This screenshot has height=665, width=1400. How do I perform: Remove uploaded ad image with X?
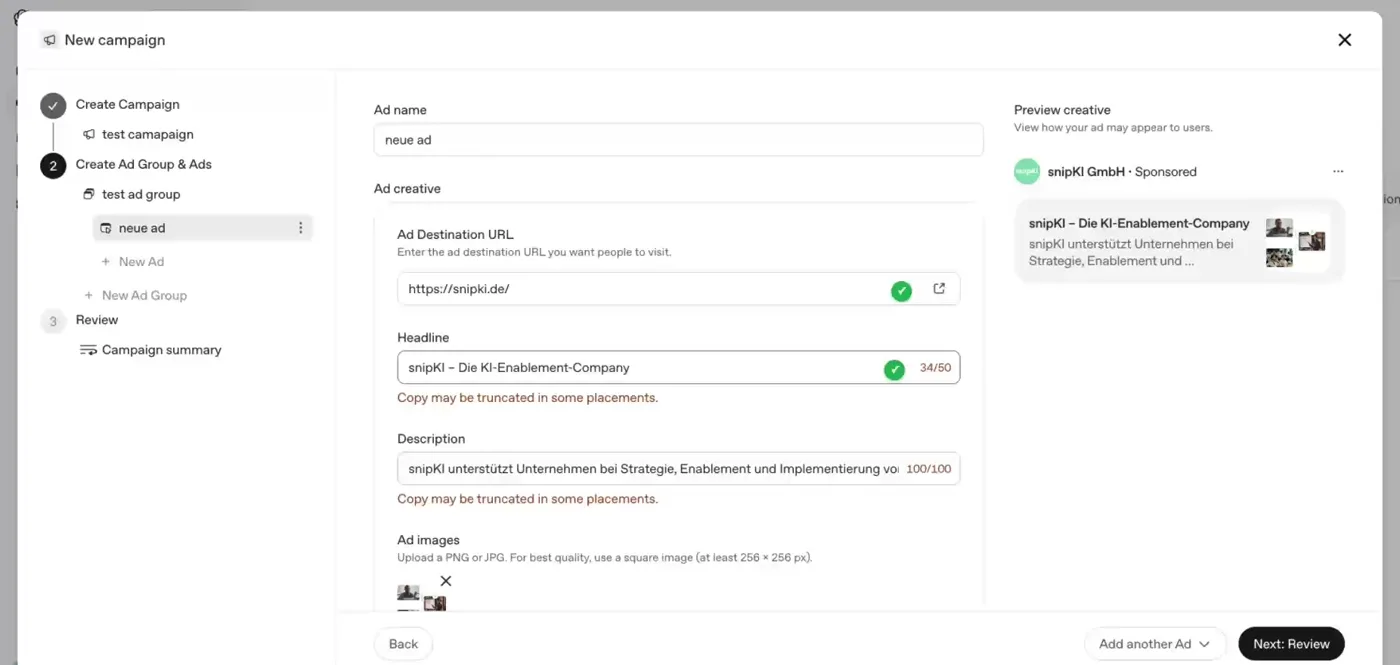point(446,581)
